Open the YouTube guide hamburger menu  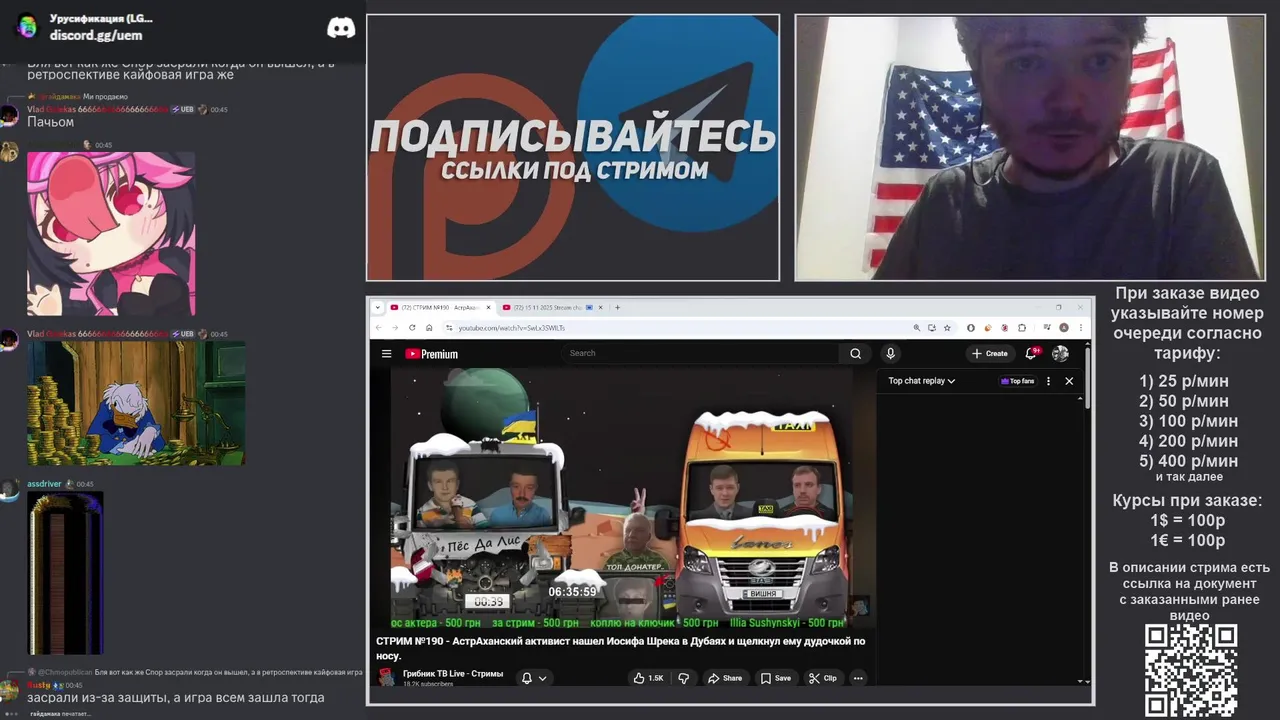click(386, 353)
